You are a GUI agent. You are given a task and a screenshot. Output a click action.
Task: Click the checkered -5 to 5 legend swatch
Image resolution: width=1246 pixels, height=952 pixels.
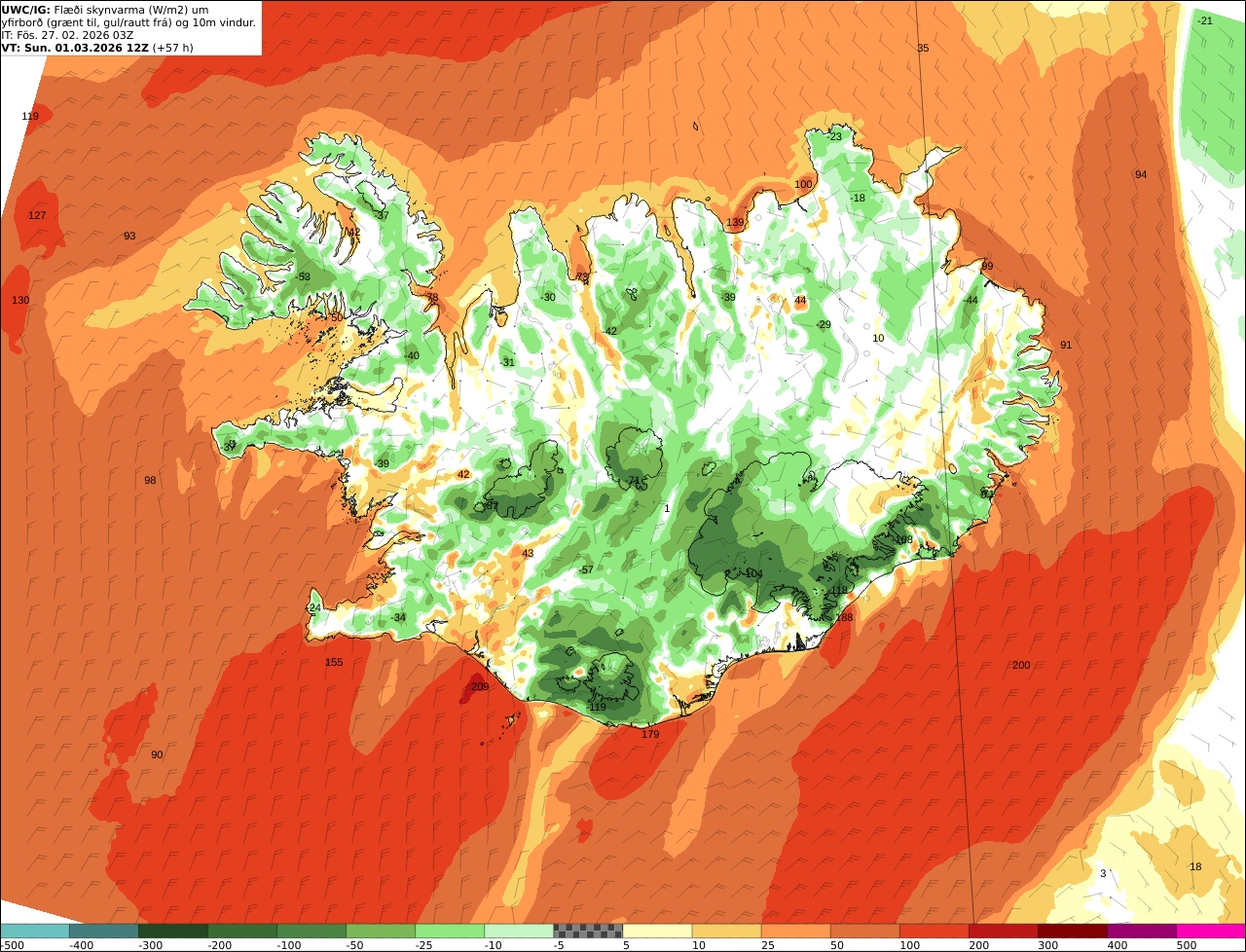click(x=588, y=931)
